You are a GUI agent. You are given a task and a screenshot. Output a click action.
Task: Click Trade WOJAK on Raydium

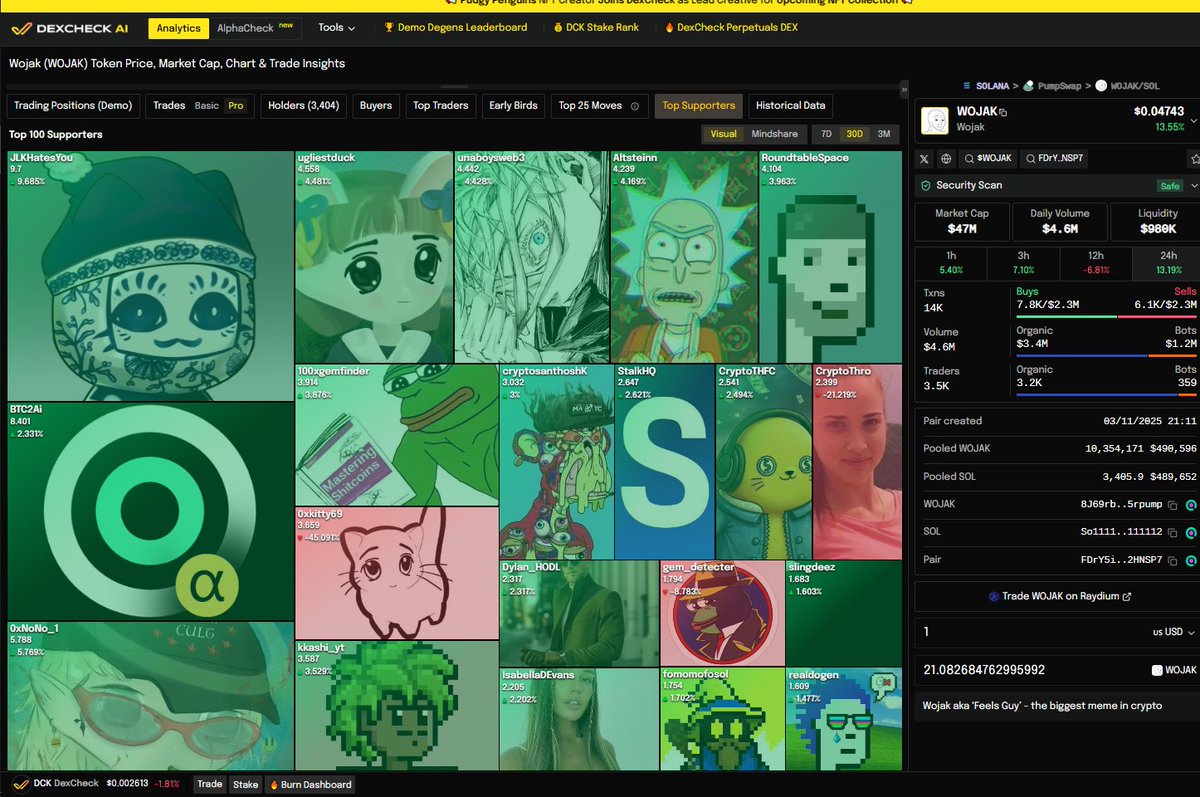click(x=1059, y=597)
